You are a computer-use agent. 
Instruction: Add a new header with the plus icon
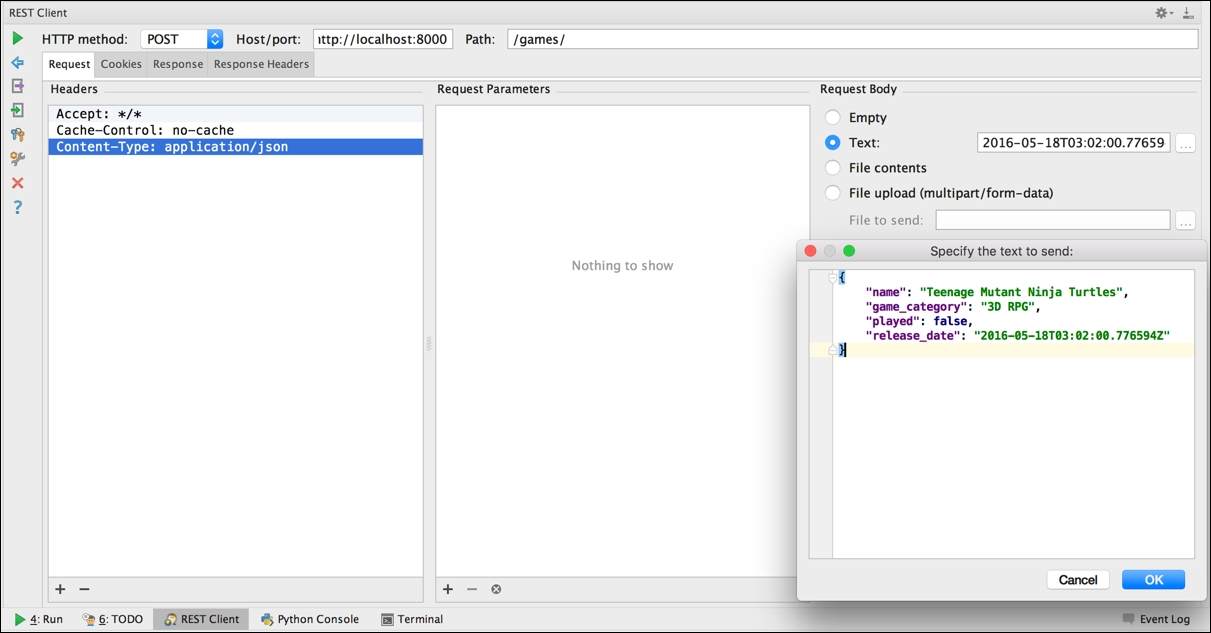(x=60, y=589)
